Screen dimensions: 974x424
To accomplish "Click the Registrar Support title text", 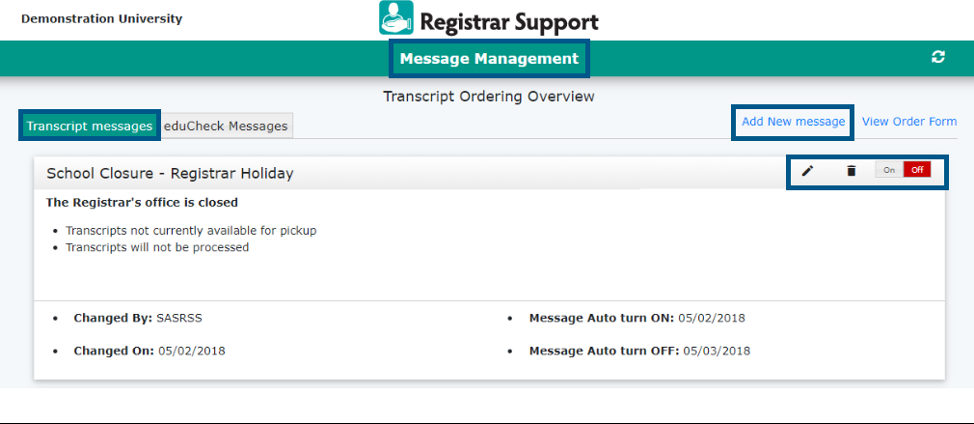I will pos(509,20).
